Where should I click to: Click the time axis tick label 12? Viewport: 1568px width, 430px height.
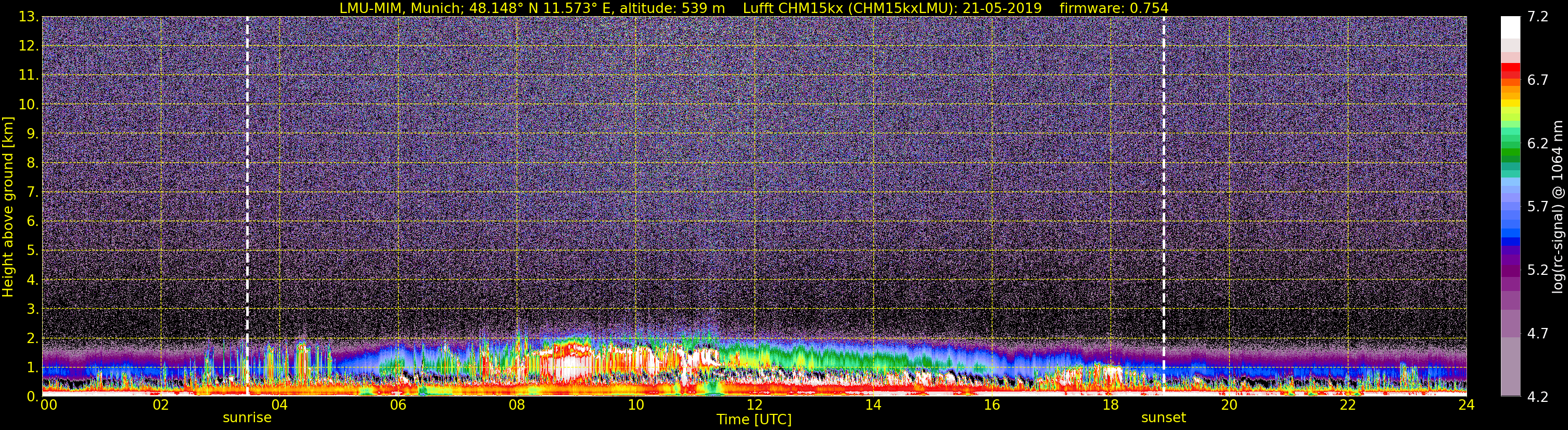(754, 405)
